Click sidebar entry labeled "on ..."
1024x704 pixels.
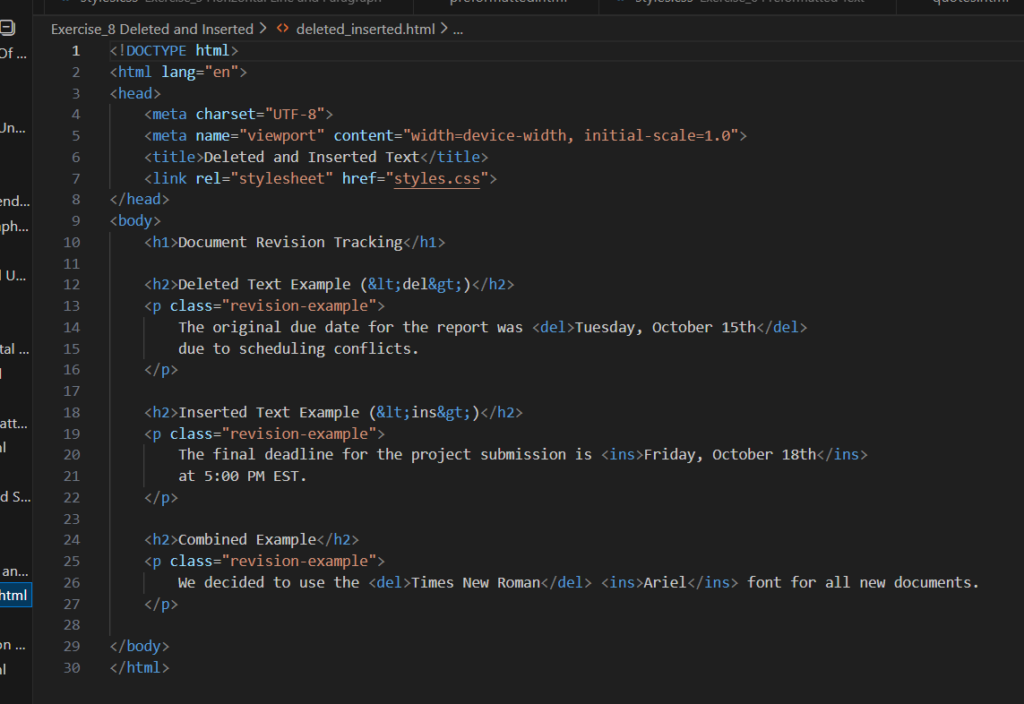14,645
